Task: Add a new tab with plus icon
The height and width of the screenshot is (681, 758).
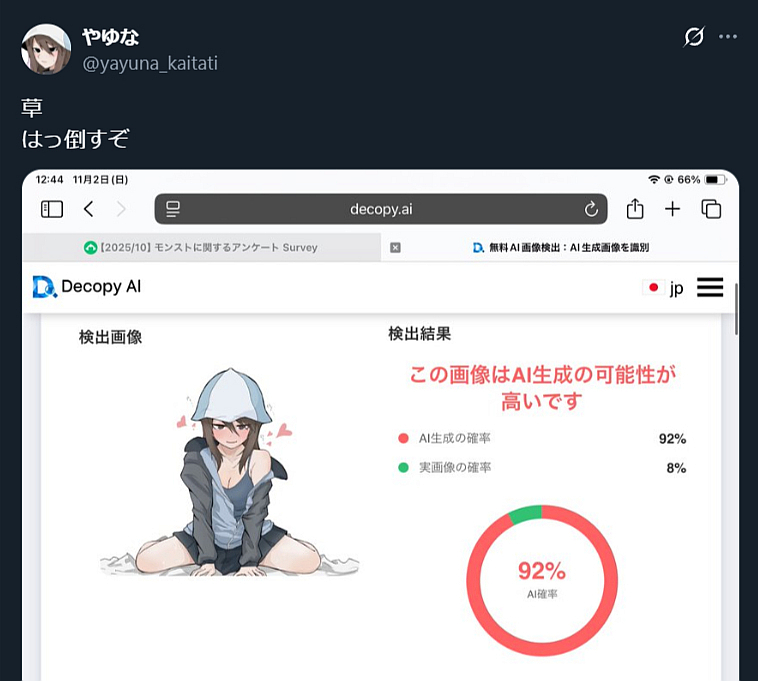Action: click(x=672, y=209)
